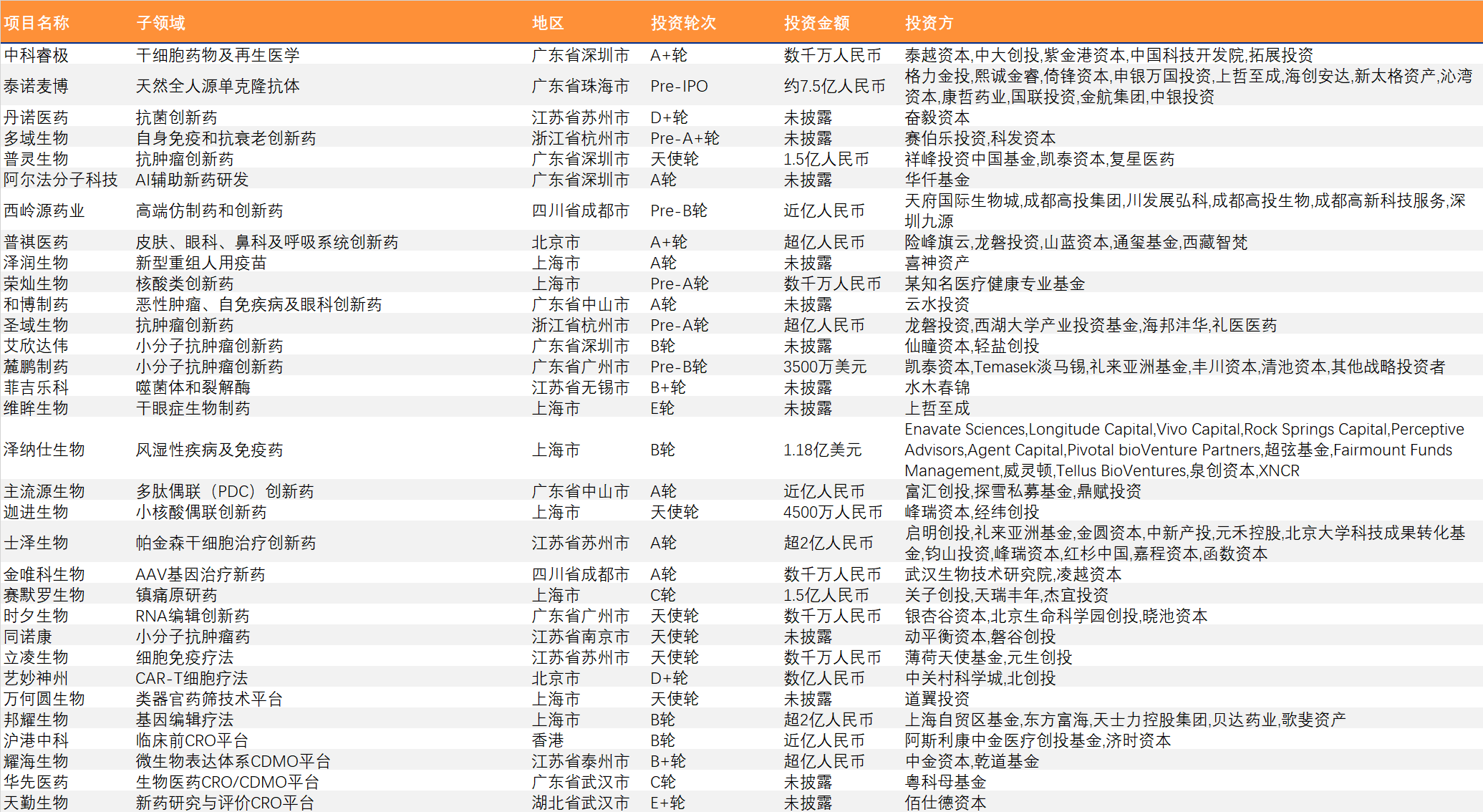Click the AAV基因治疗新药 cell

pyautogui.click(x=201, y=574)
